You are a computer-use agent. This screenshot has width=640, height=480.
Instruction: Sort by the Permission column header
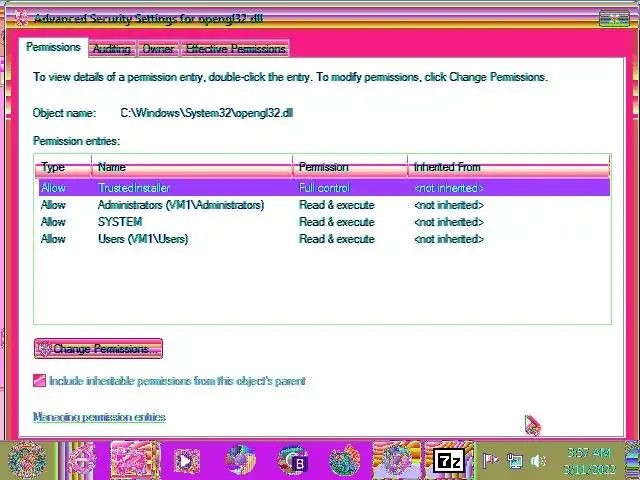(350, 167)
